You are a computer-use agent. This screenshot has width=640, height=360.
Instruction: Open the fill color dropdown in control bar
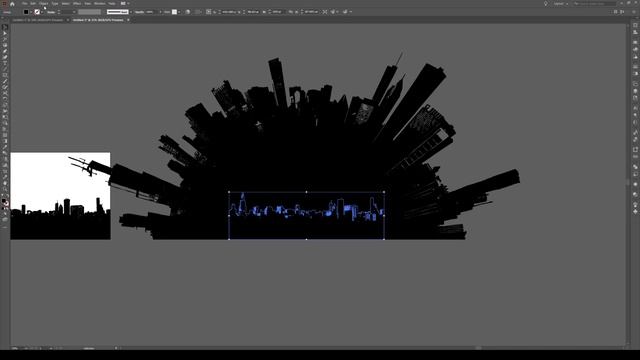(31, 12)
